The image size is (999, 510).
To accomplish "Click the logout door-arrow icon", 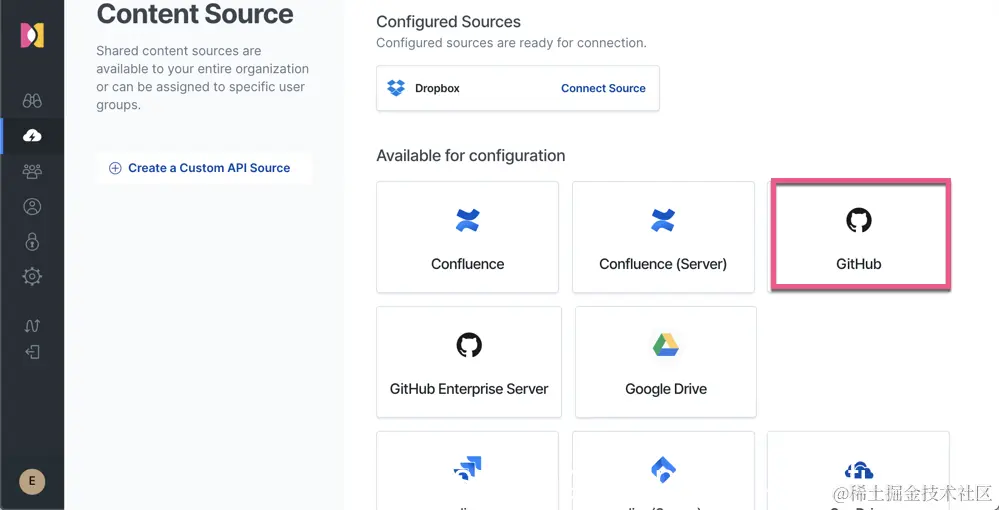I will (x=32, y=352).
